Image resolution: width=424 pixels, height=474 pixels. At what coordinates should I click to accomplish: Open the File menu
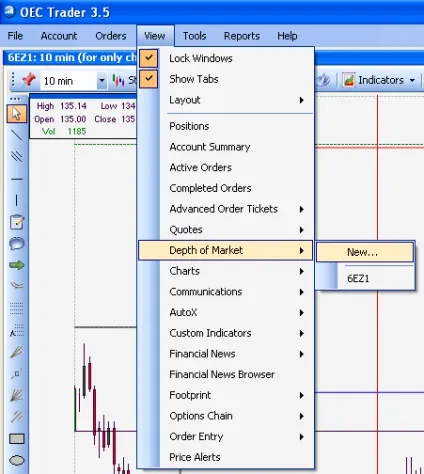coord(15,36)
